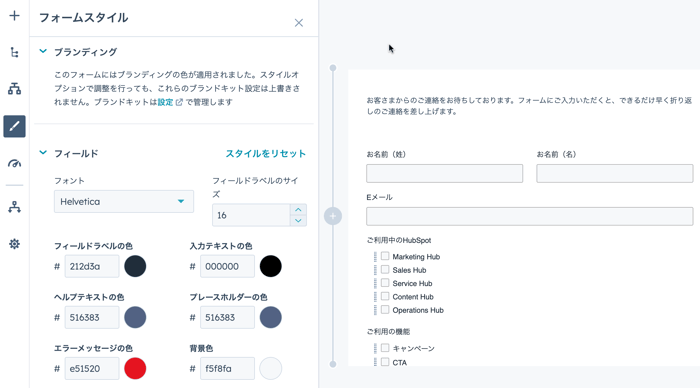
Task: Collapse the ブランディング section
Action: click(43, 51)
